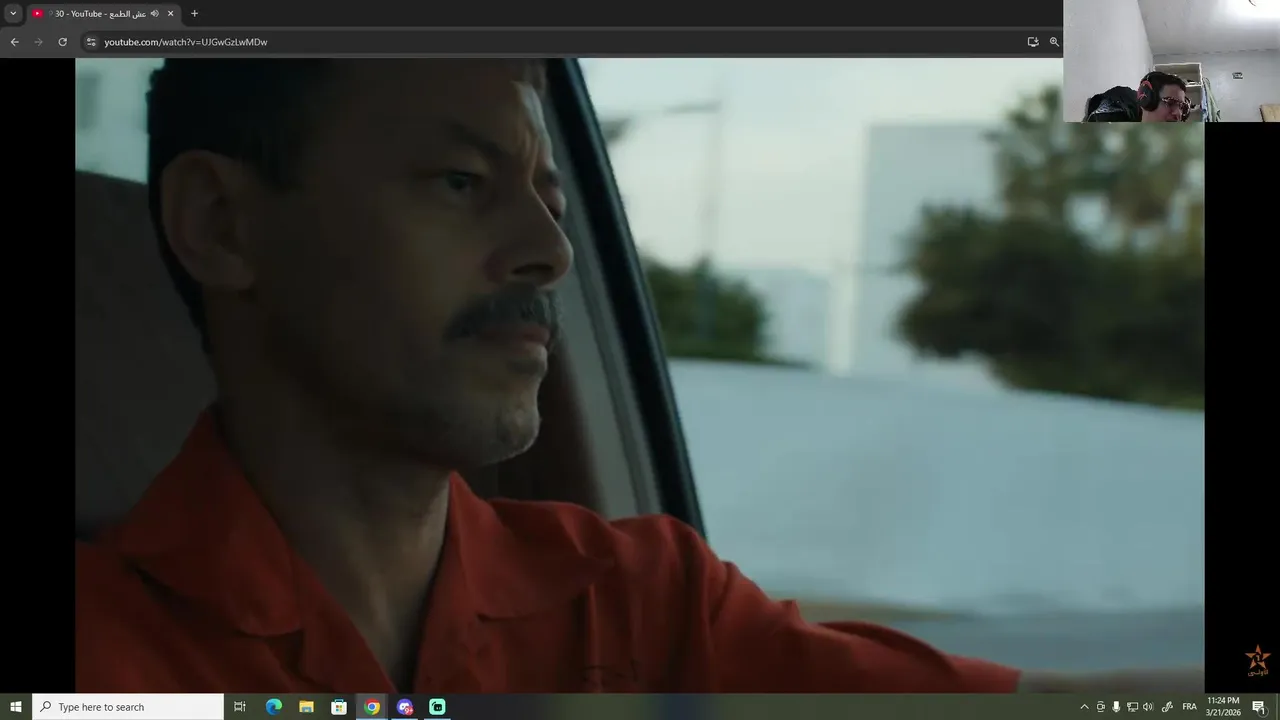
Task: Mute the tab via its speaker icon
Action: [155, 13]
